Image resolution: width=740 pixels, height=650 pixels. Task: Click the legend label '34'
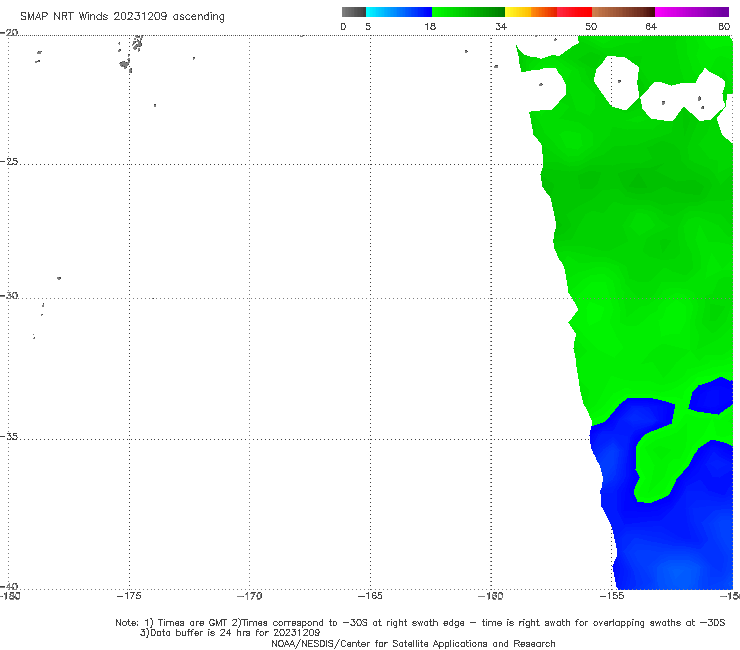(x=501, y=27)
